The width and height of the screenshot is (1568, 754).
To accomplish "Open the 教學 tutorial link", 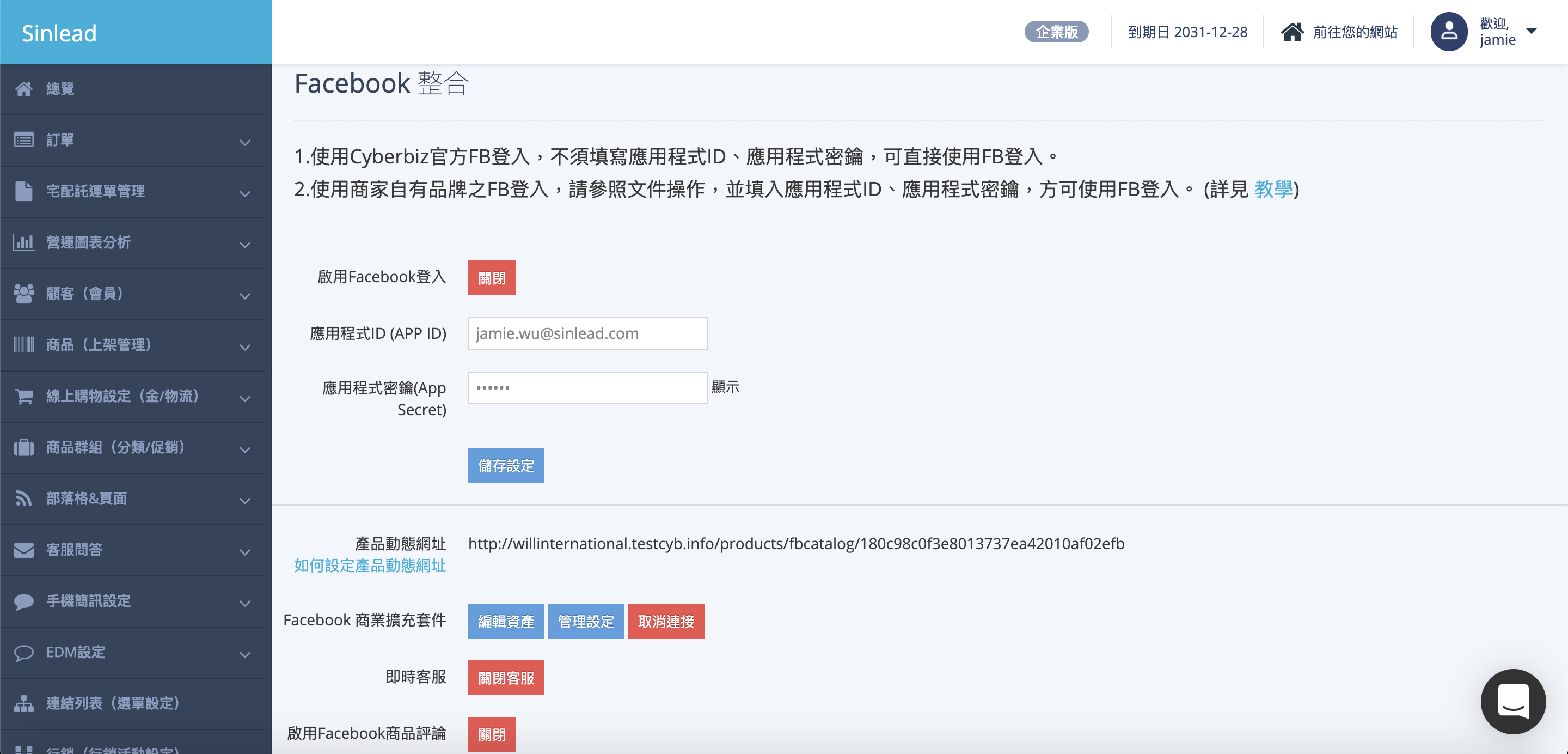I will coord(1273,190).
